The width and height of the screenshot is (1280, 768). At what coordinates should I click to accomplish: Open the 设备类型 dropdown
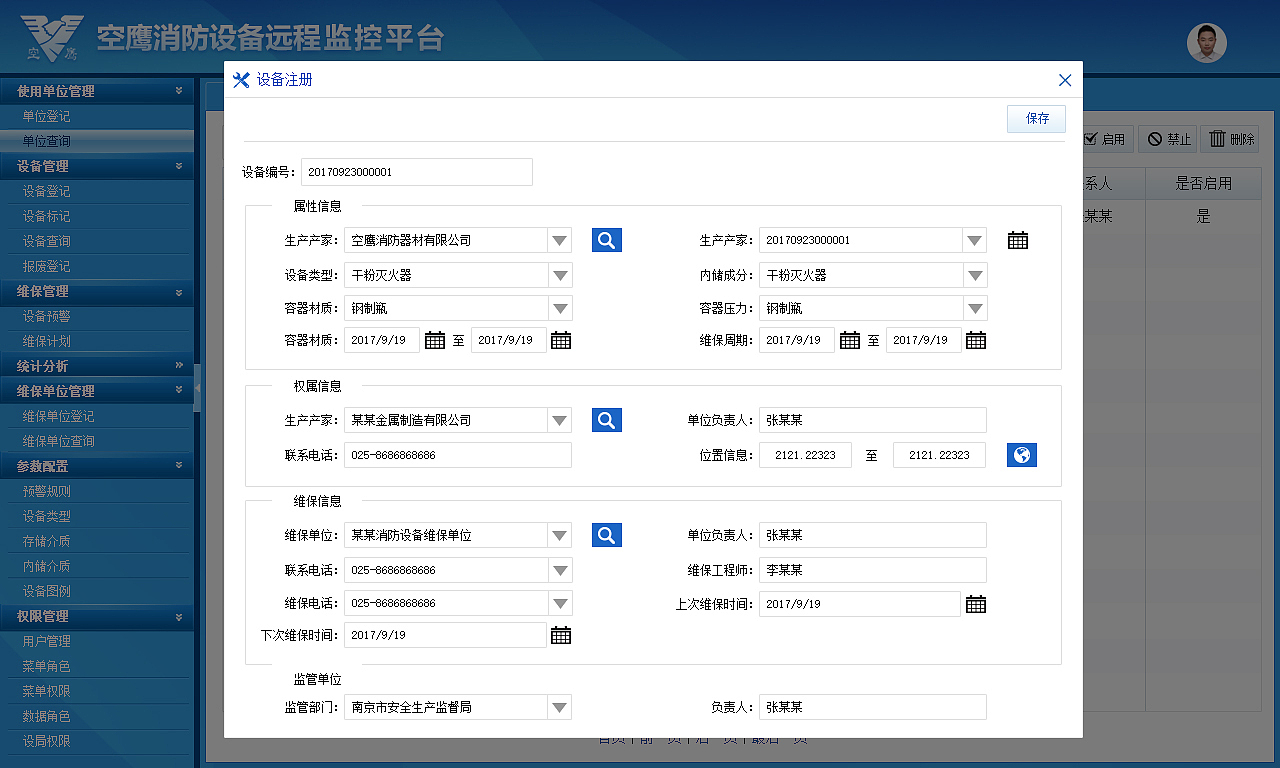pyautogui.click(x=561, y=274)
